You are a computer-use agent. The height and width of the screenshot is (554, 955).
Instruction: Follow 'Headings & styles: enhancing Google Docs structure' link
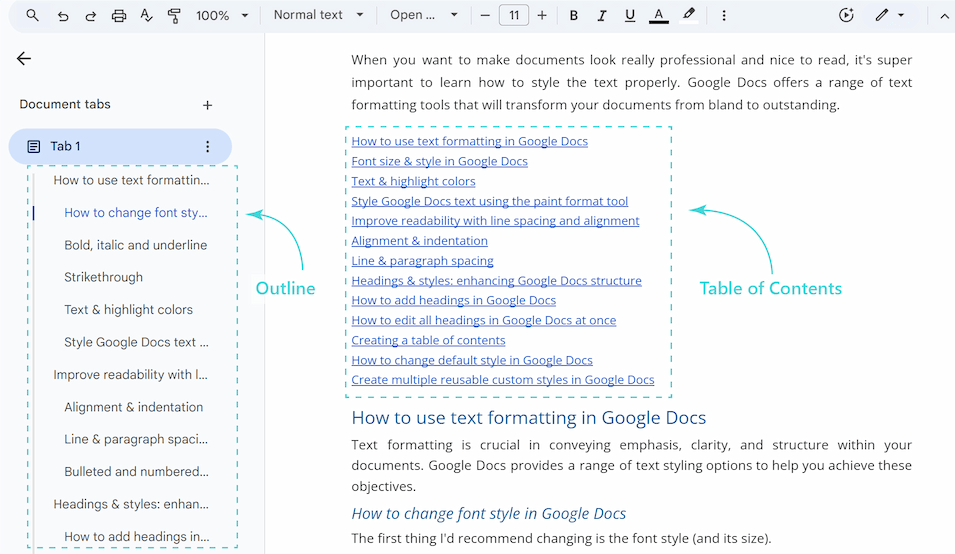[x=496, y=281]
